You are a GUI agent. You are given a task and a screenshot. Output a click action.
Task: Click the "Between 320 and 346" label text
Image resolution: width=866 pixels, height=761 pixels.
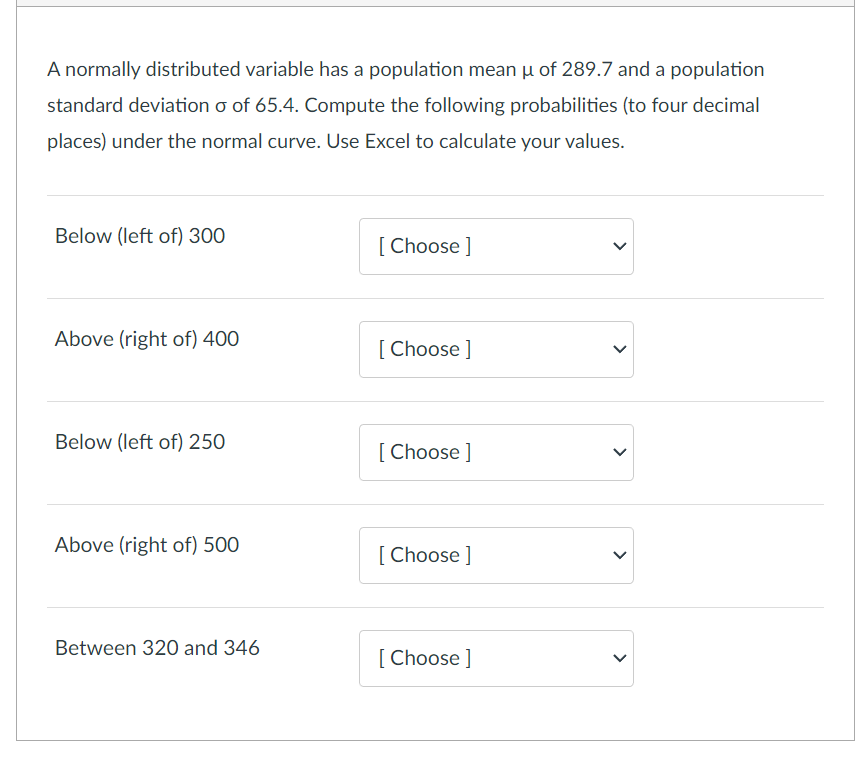[157, 648]
